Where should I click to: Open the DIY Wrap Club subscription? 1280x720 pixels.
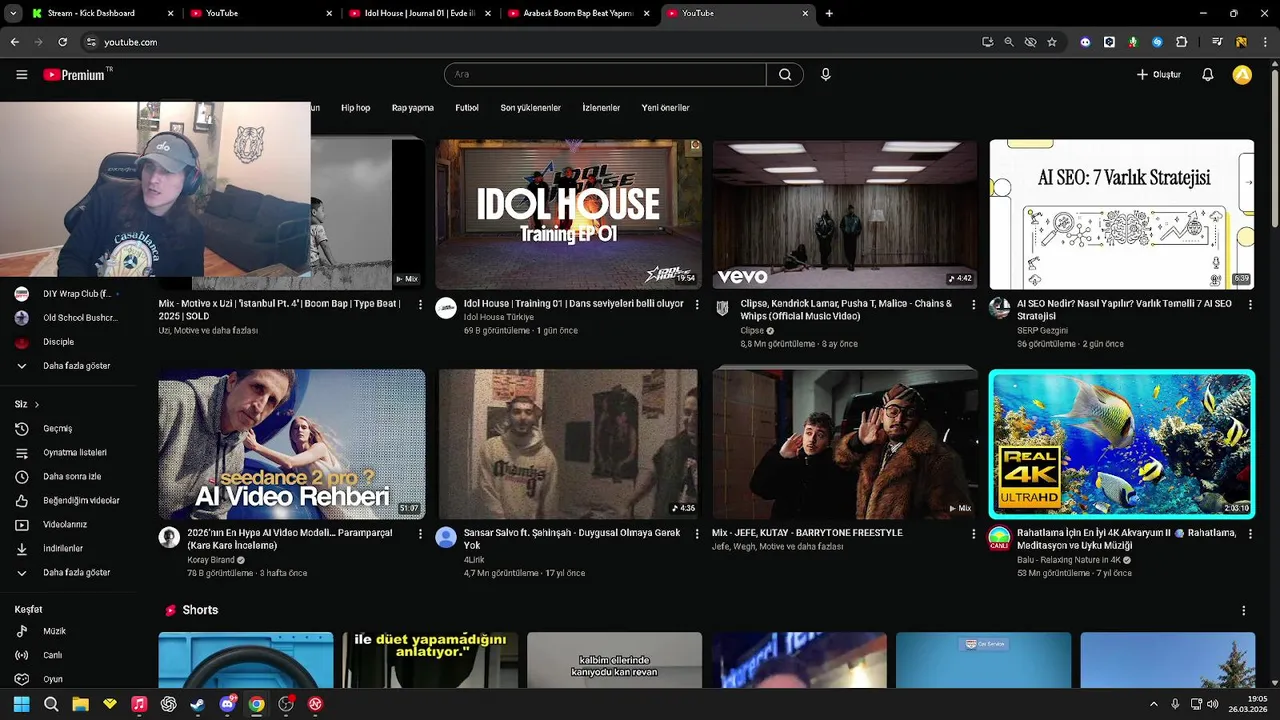(x=76, y=294)
